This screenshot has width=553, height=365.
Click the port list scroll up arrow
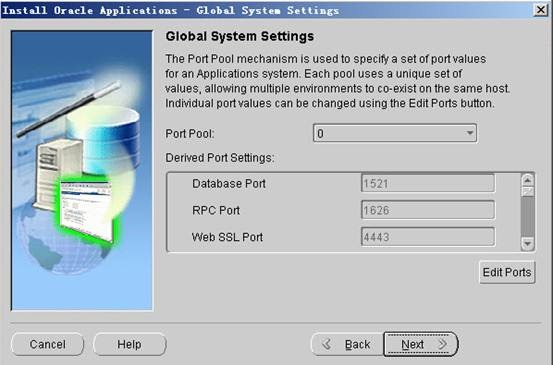528,181
